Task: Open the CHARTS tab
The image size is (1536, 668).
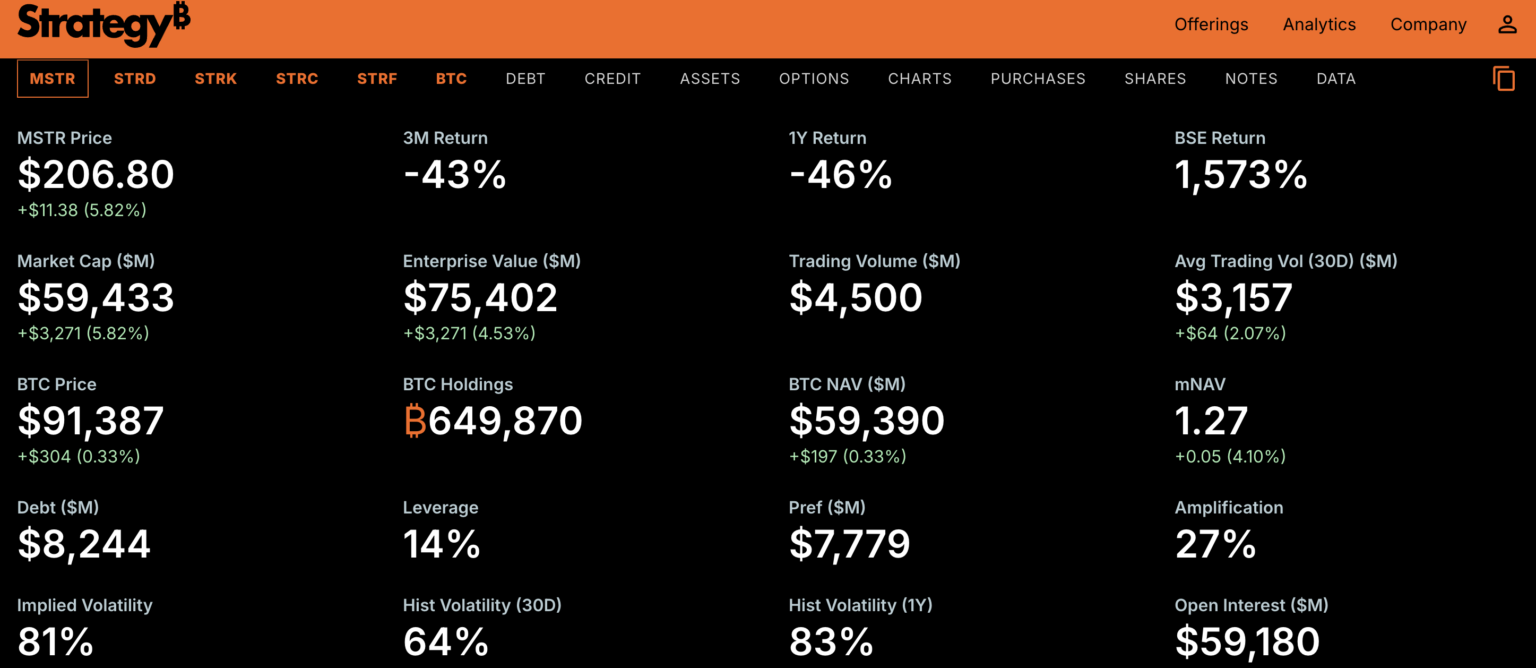Action: tap(920, 79)
